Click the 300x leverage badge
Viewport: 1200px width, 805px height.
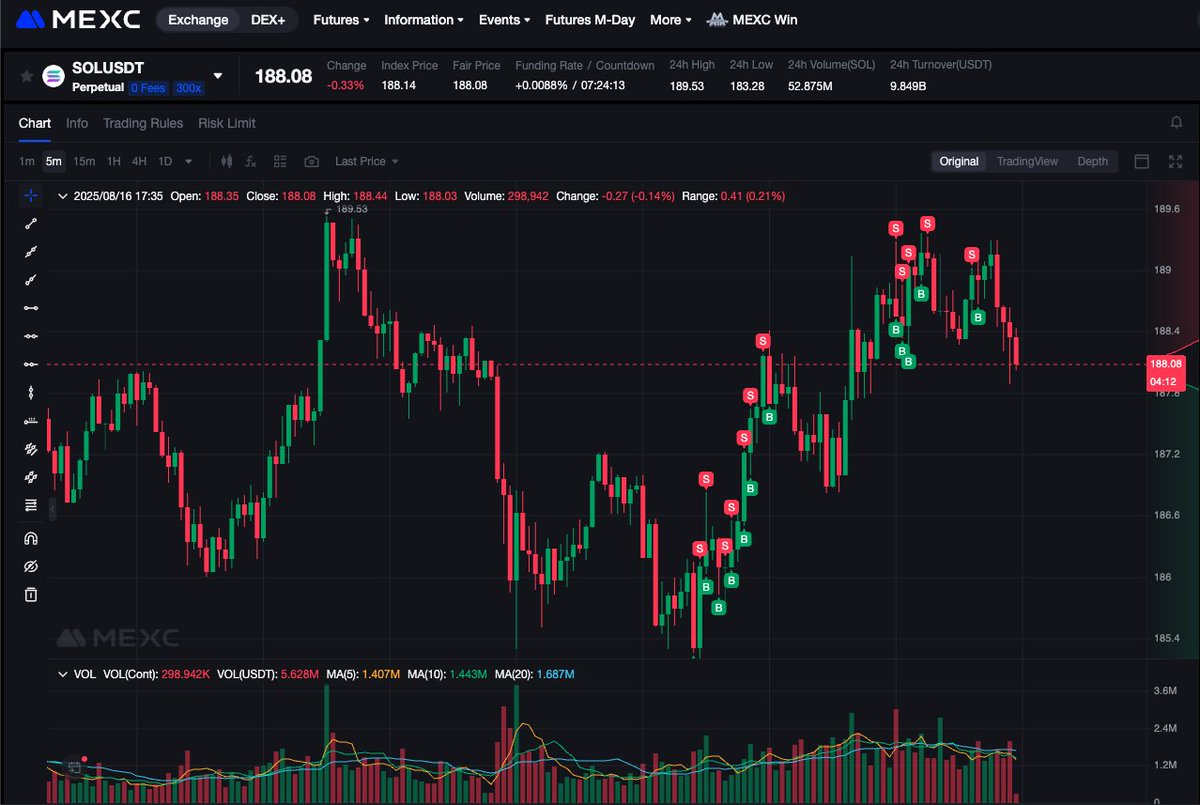click(188, 88)
